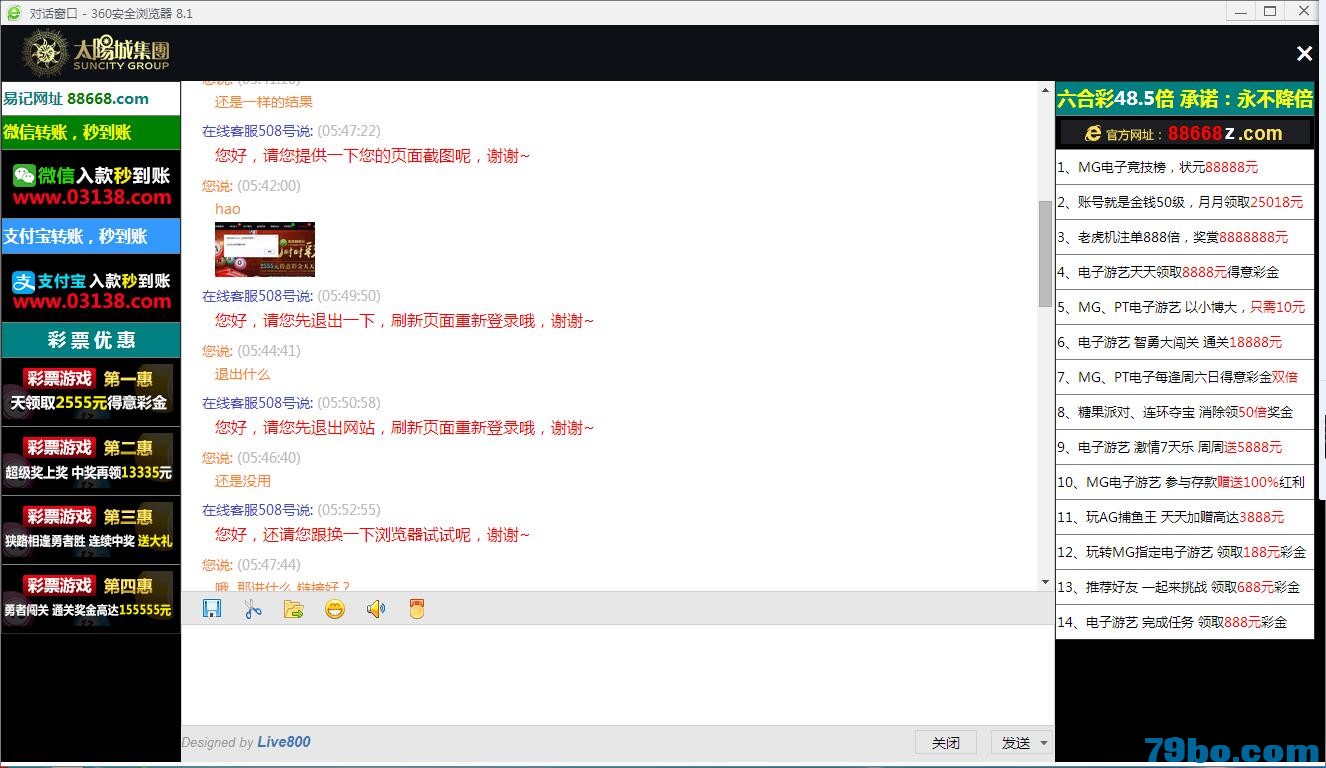The height and width of the screenshot is (768, 1326).
Task: Save the chat transcript with the floppy disk icon
Action: [212, 608]
